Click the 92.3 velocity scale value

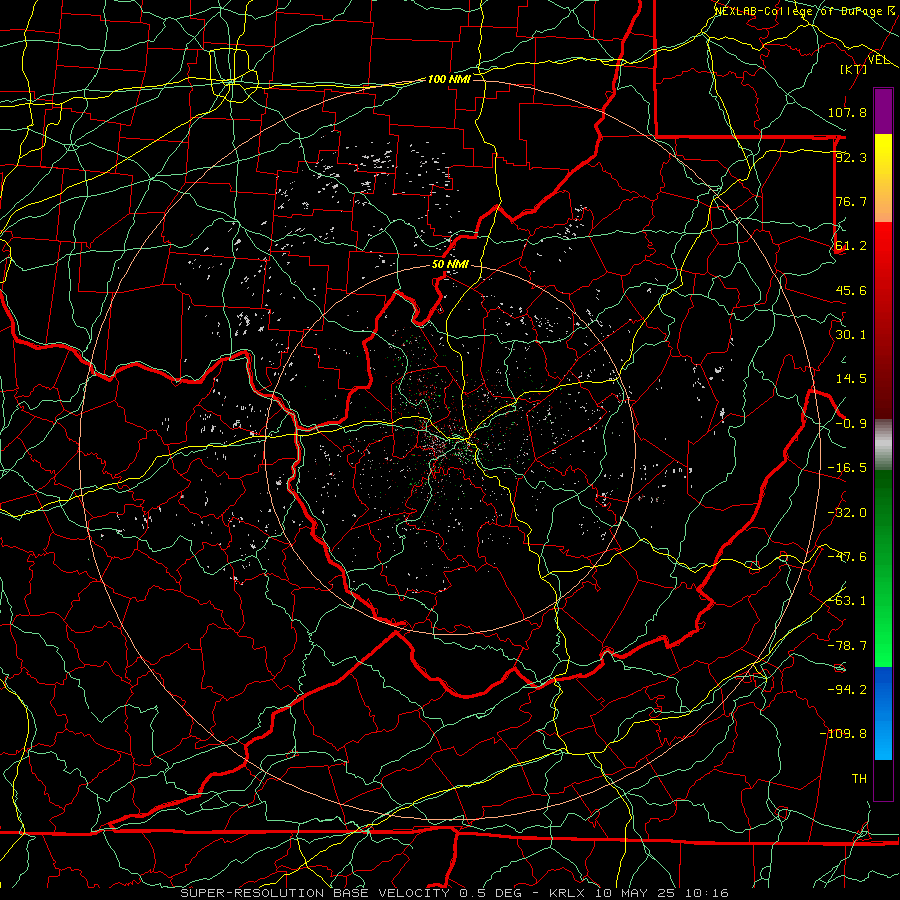click(x=851, y=157)
